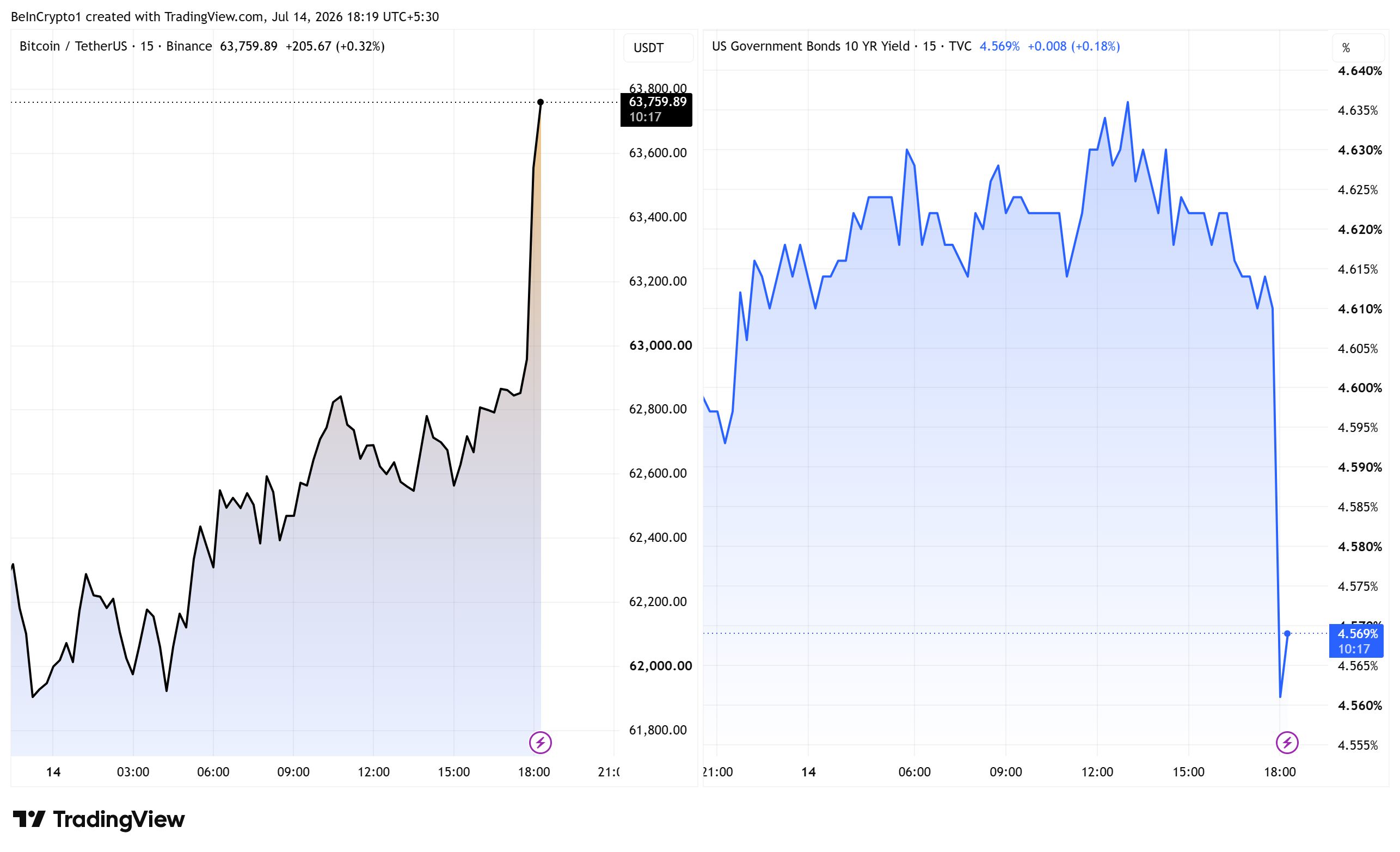Click the 12:00 time label on yield chart

click(1097, 772)
